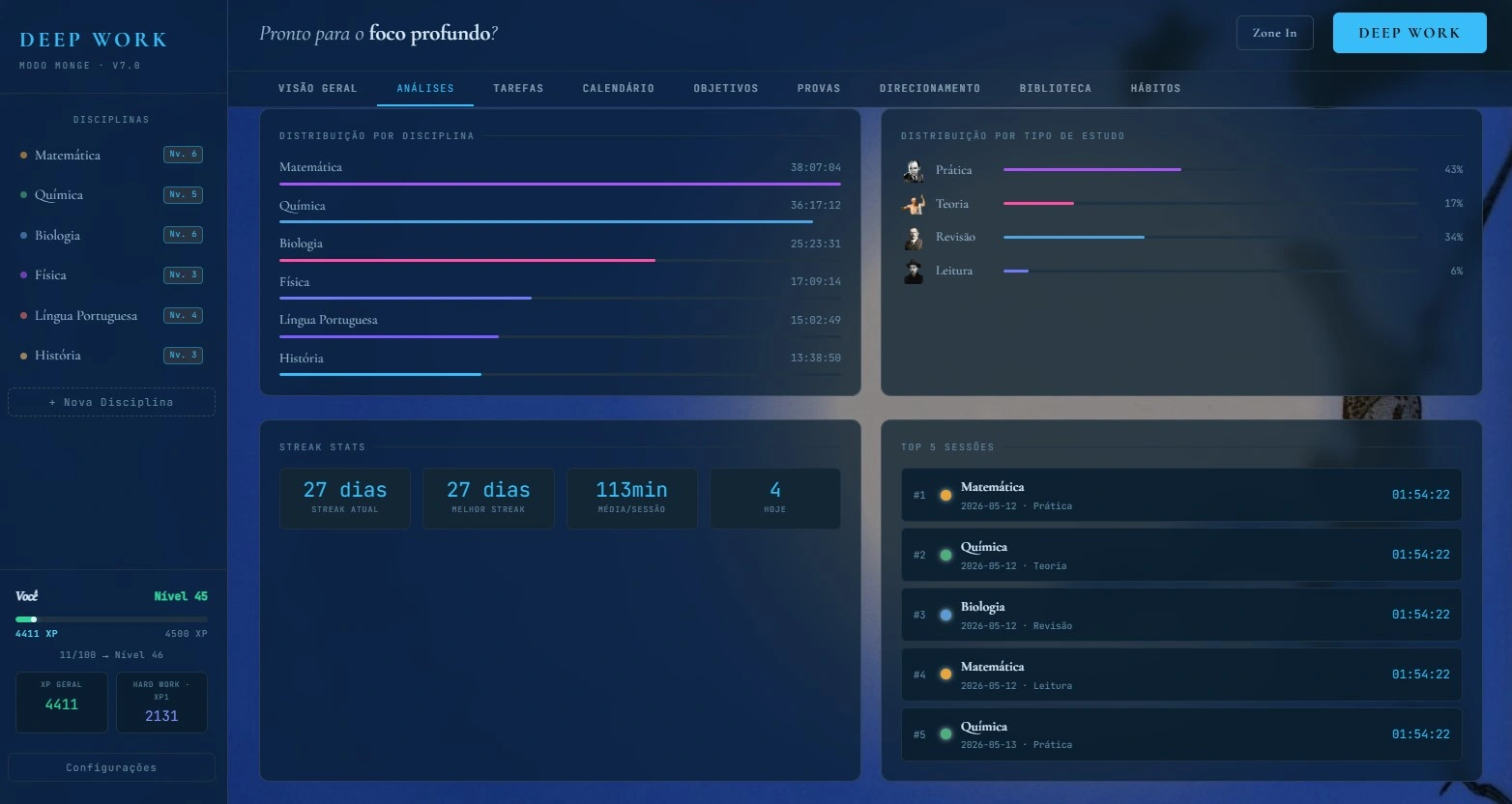The width and height of the screenshot is (1512, 804).
Task: Click the Zone In button
Action: 1275,33
